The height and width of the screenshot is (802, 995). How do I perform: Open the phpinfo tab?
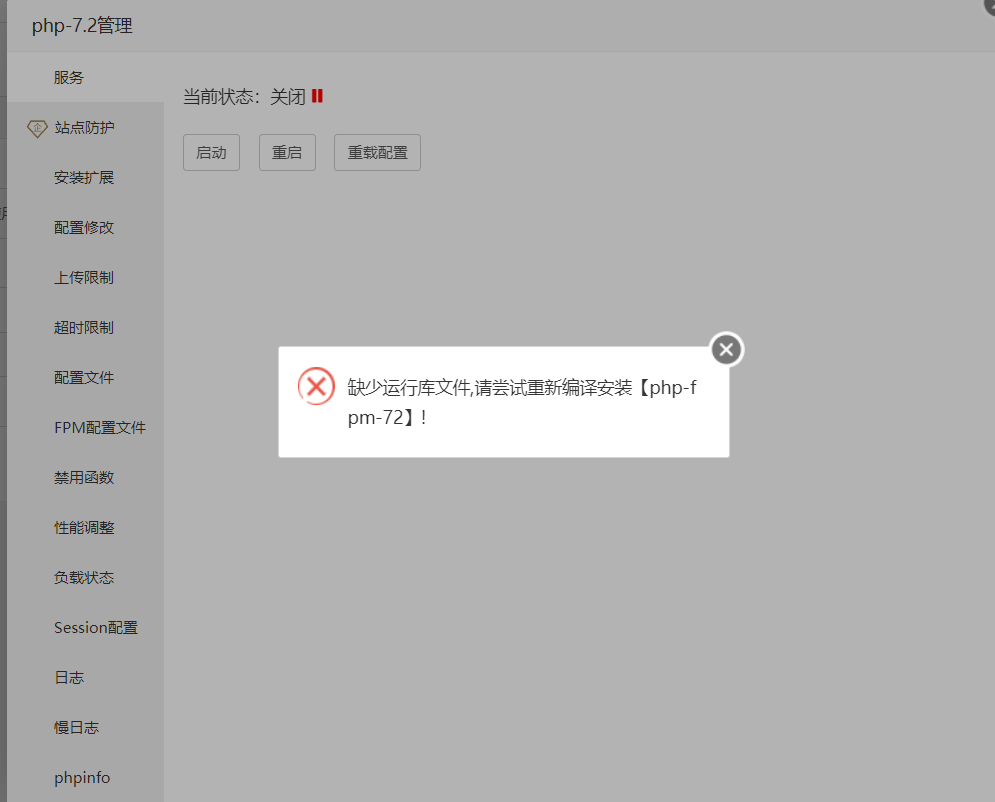pyautogui.click(x=86, y=778)
